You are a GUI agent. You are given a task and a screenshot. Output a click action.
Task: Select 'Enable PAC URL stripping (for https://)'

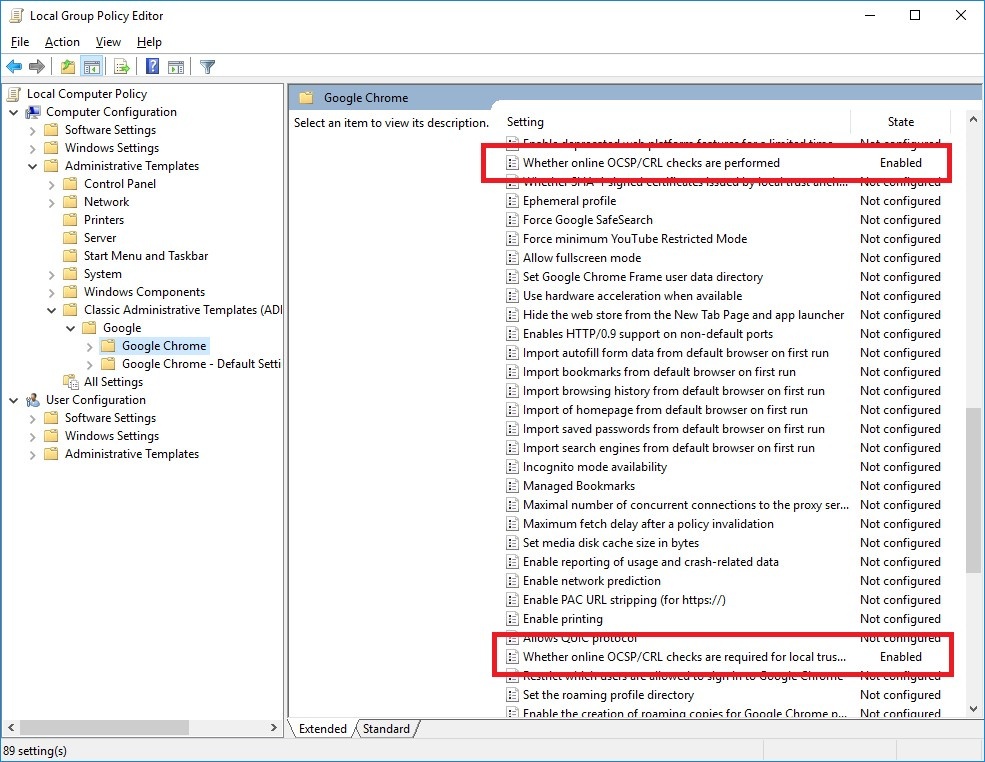pos(727,600)
